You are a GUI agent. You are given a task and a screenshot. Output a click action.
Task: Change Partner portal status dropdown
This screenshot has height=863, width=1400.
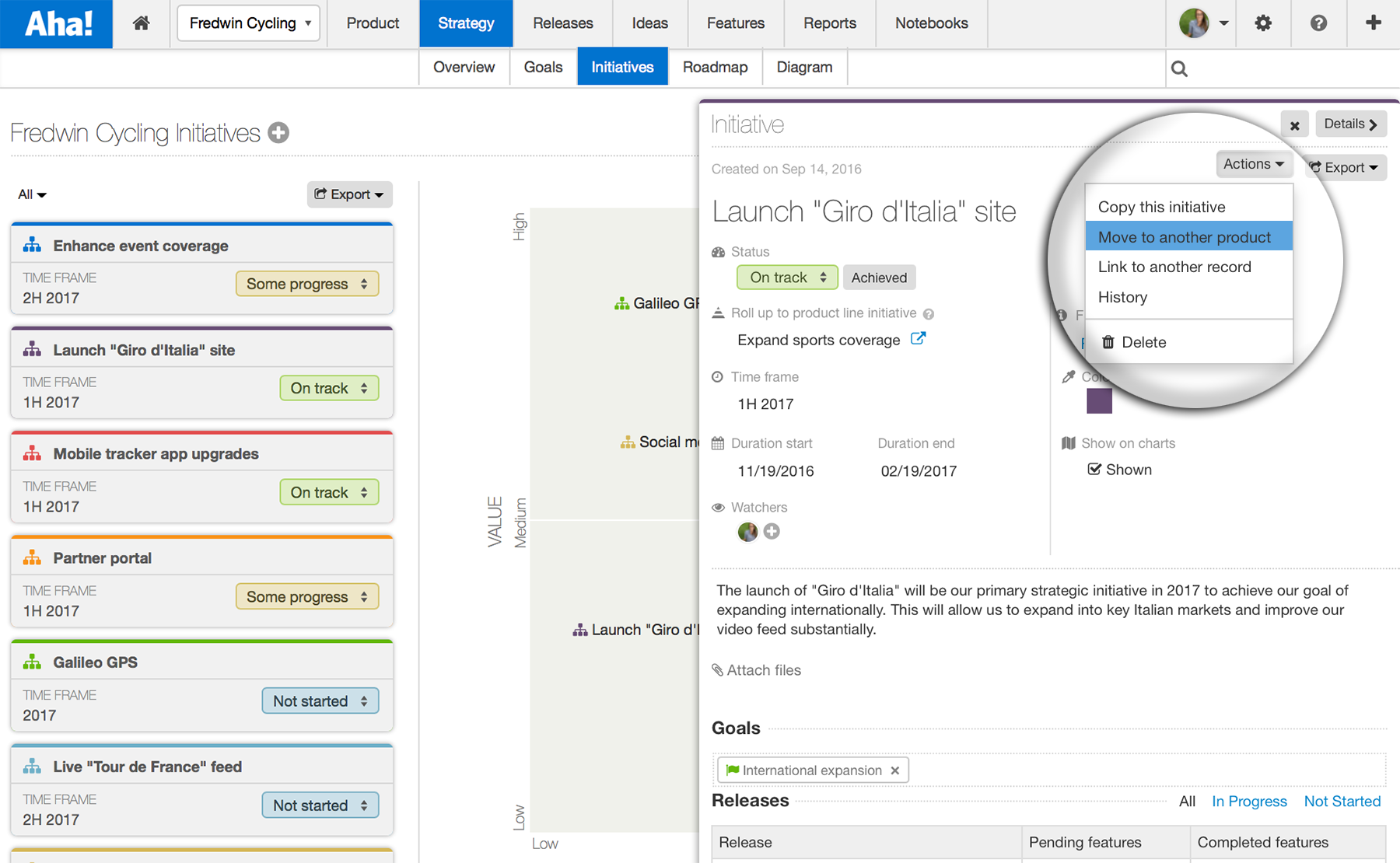pyautogui.click(x=307, y=596)
